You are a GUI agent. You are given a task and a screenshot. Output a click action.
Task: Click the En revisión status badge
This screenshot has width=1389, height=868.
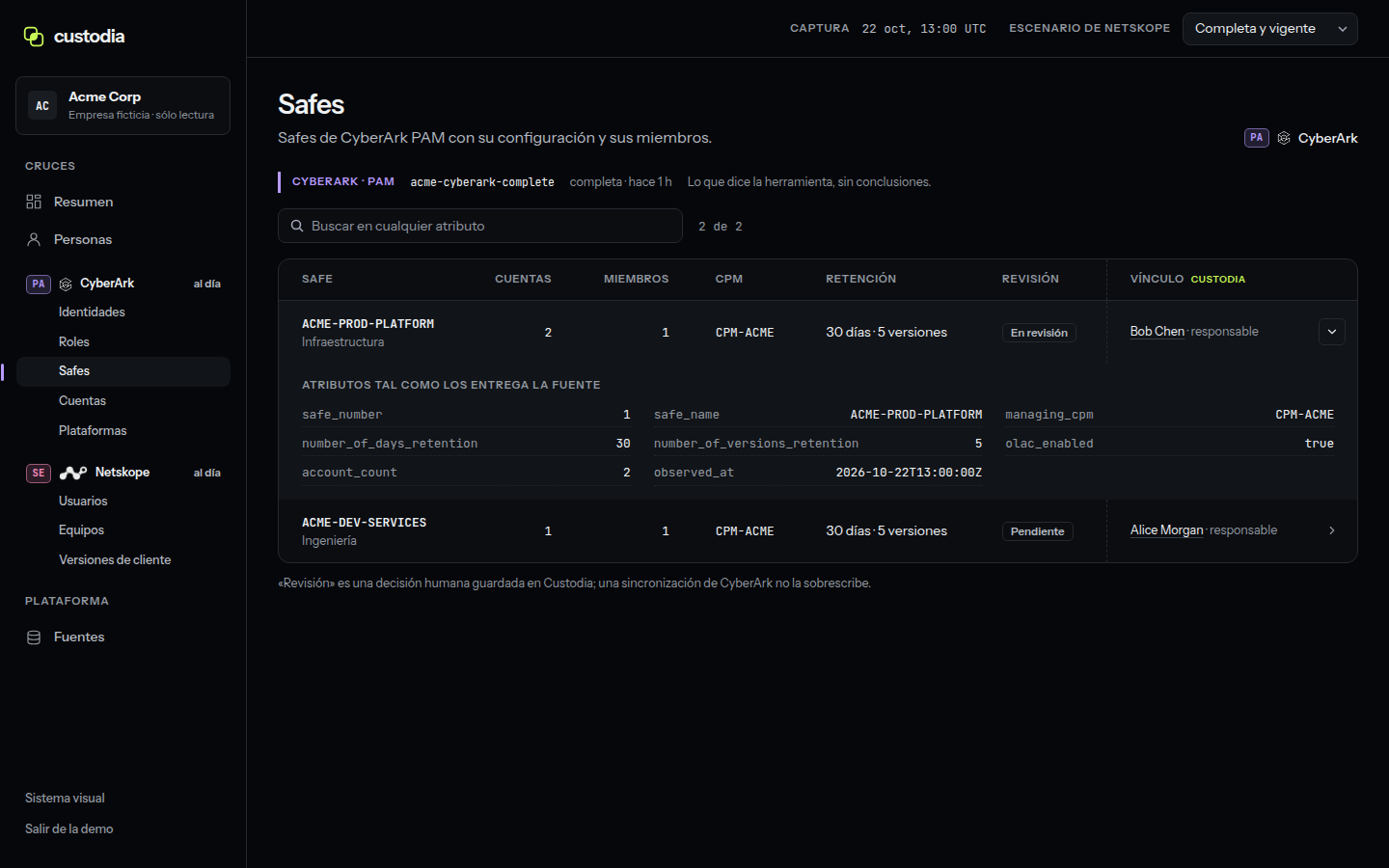coord(1039,333)
